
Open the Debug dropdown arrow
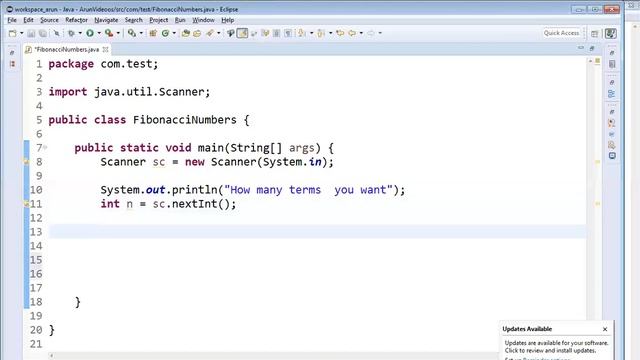click(80, 33)
